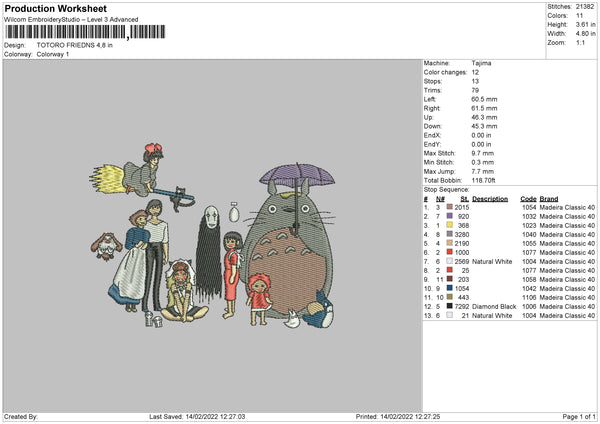Click the "Code" column header

[528, 199]
